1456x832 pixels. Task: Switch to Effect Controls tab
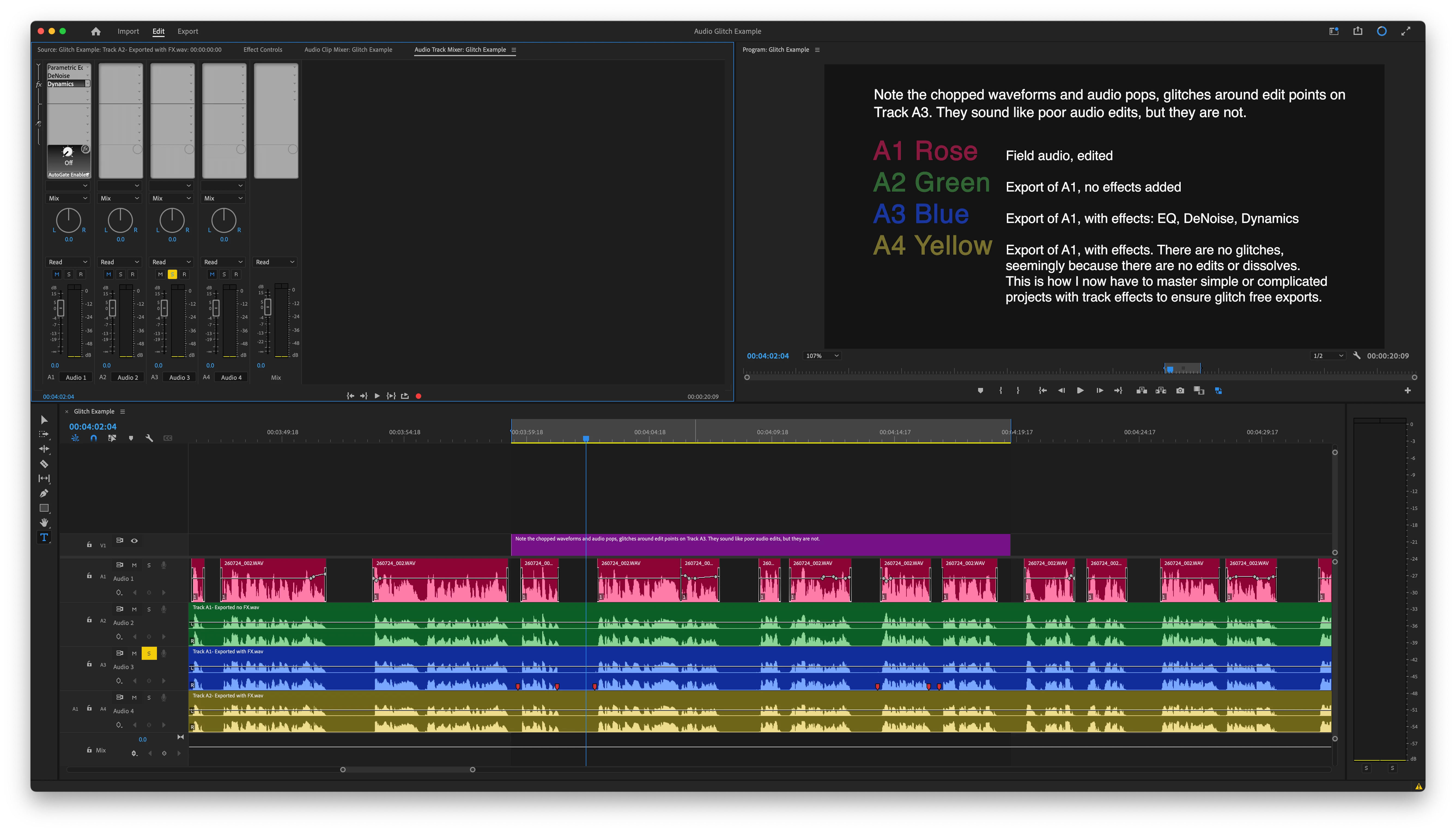click(x=262, y=50)
